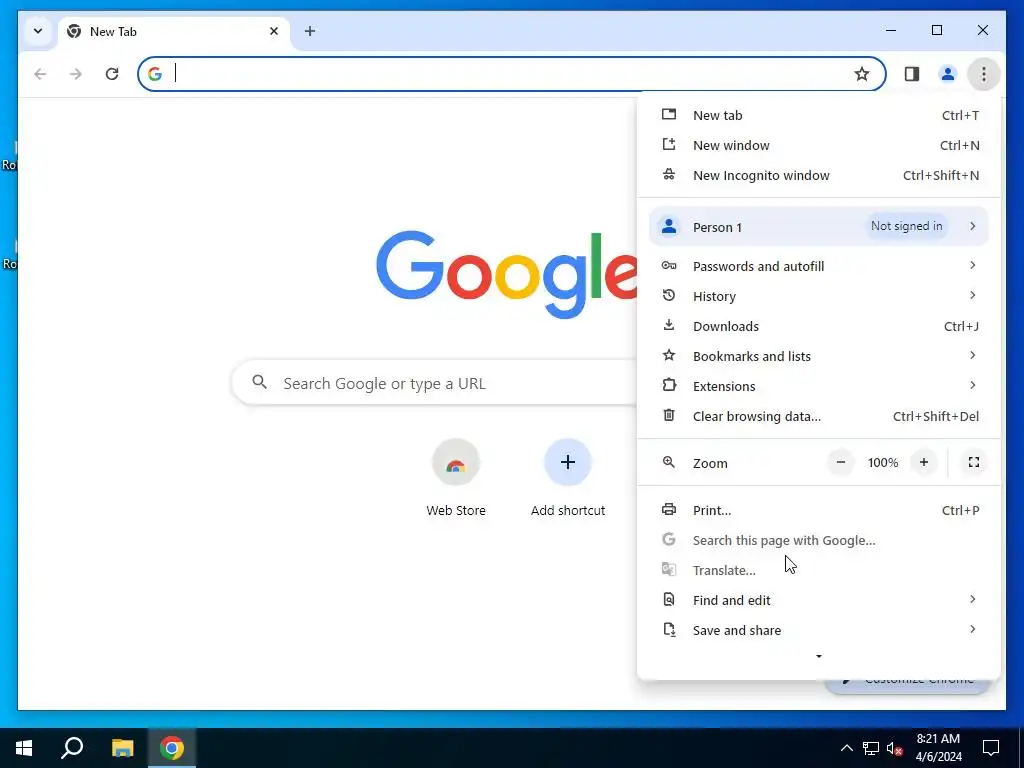Expand Passwords and autofill submenu
1024x768 pixels.
pyautogui.click(x=819, y=266)
